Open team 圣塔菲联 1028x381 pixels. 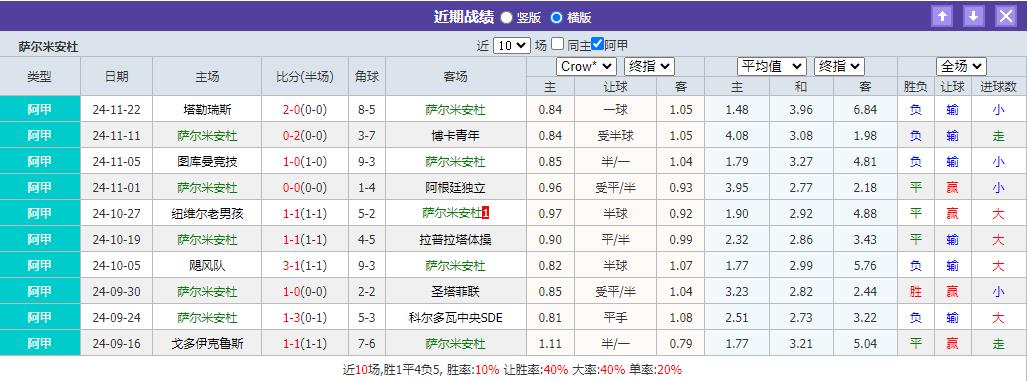[456, 291]
